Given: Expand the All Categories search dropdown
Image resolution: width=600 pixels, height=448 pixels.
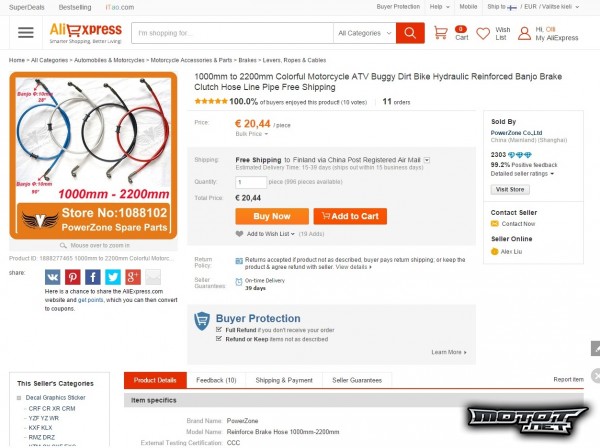Looking at the screenshot, I should pyautogui.click(x=363, y=33).
